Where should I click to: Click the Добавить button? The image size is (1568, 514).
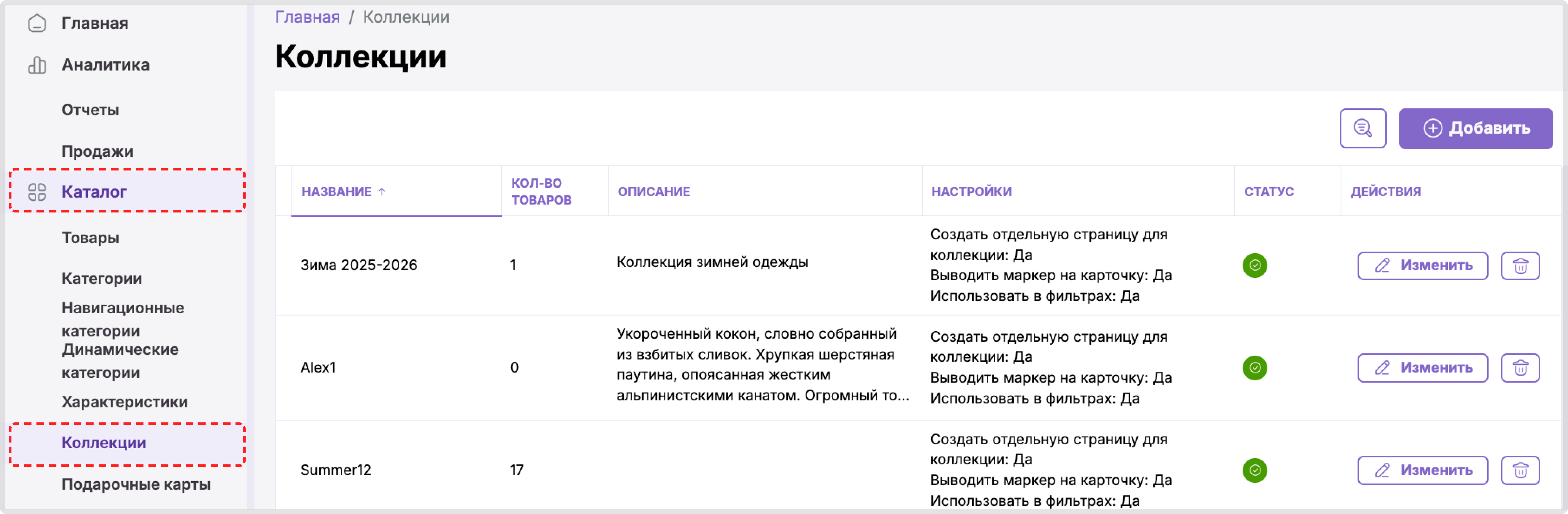(1475, 128)
